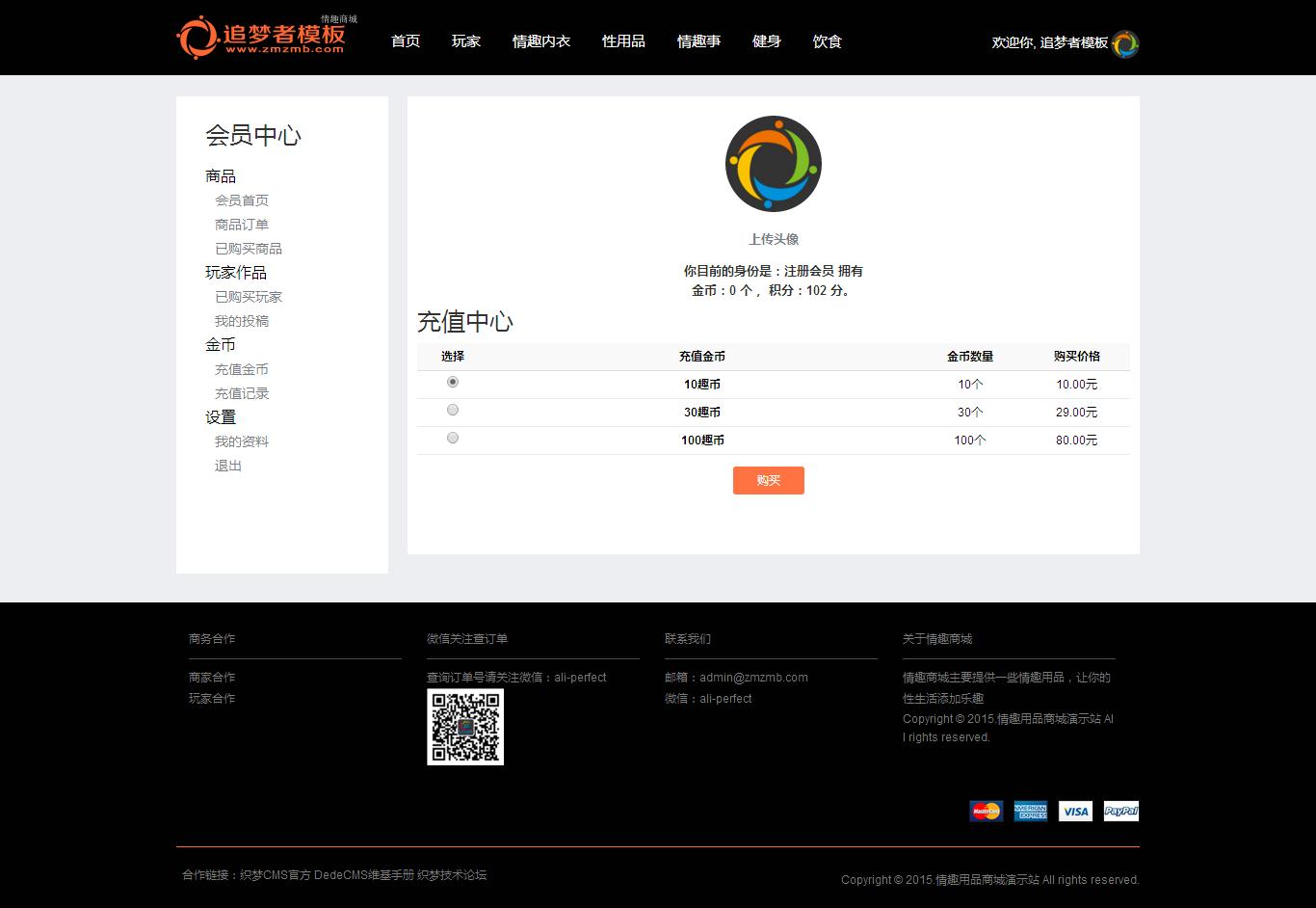
Task: Select the 10趣币 radio option
Action: pyautogui.click(x=453, y=383)
